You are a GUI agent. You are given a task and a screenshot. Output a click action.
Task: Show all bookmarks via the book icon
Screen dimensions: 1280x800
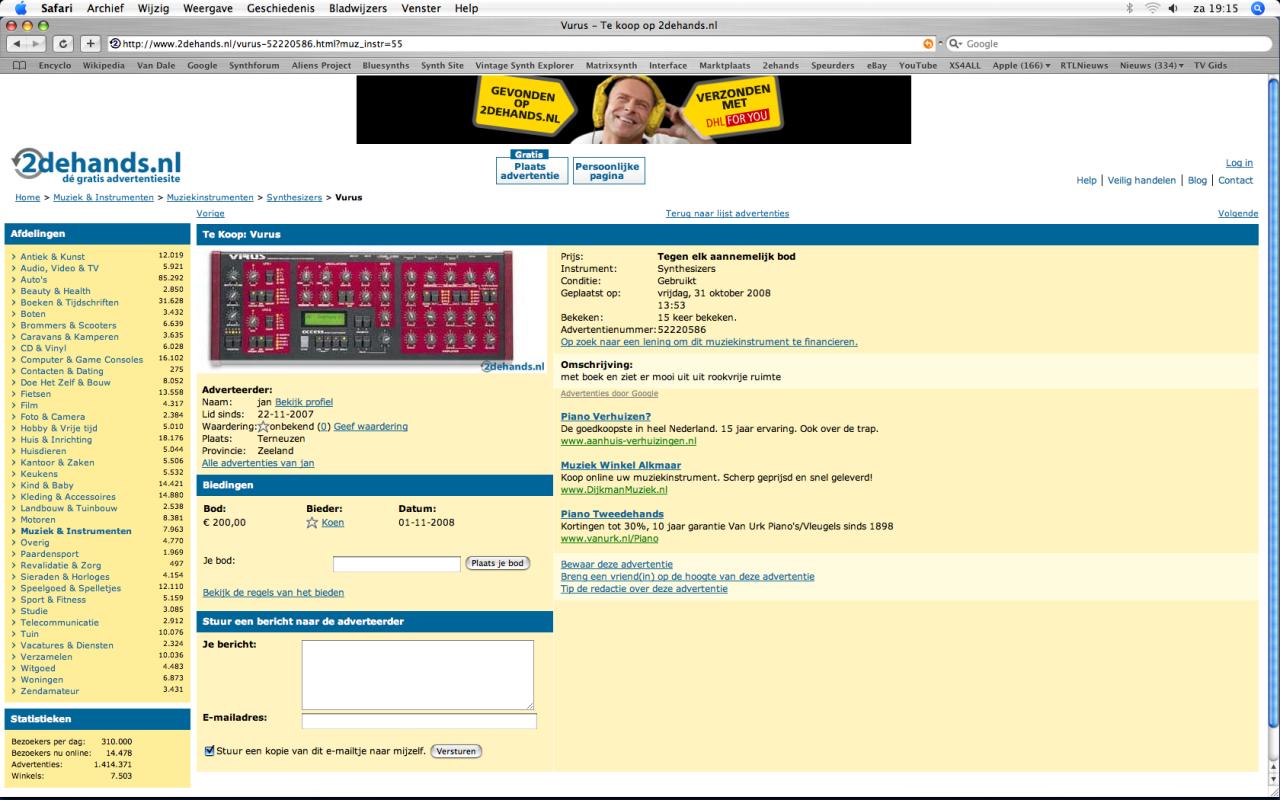click(19, 66)
